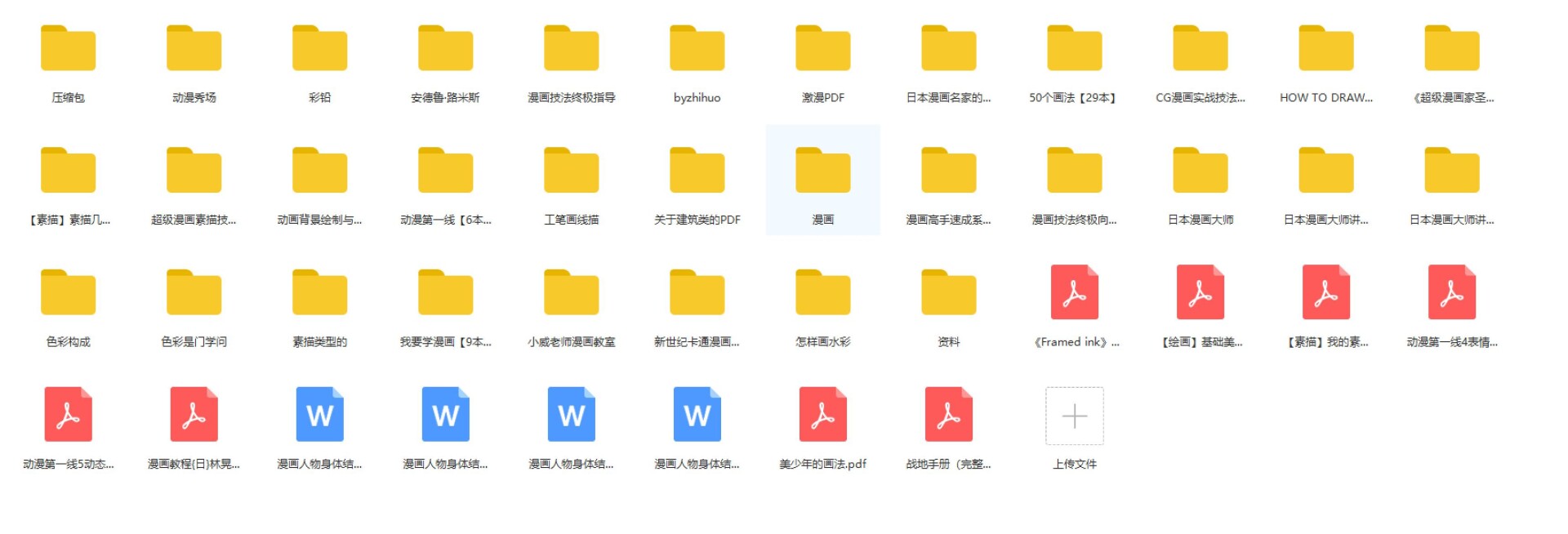This screenshot has width=1568, height=534.
Task: Open the 关于建筑类的PDF folder
Action: pos(697,171)
